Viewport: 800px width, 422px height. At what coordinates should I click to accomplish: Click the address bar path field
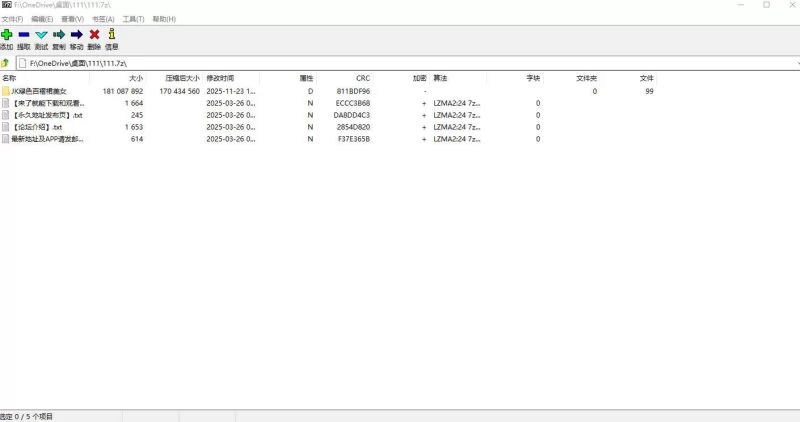click(400, 63)
